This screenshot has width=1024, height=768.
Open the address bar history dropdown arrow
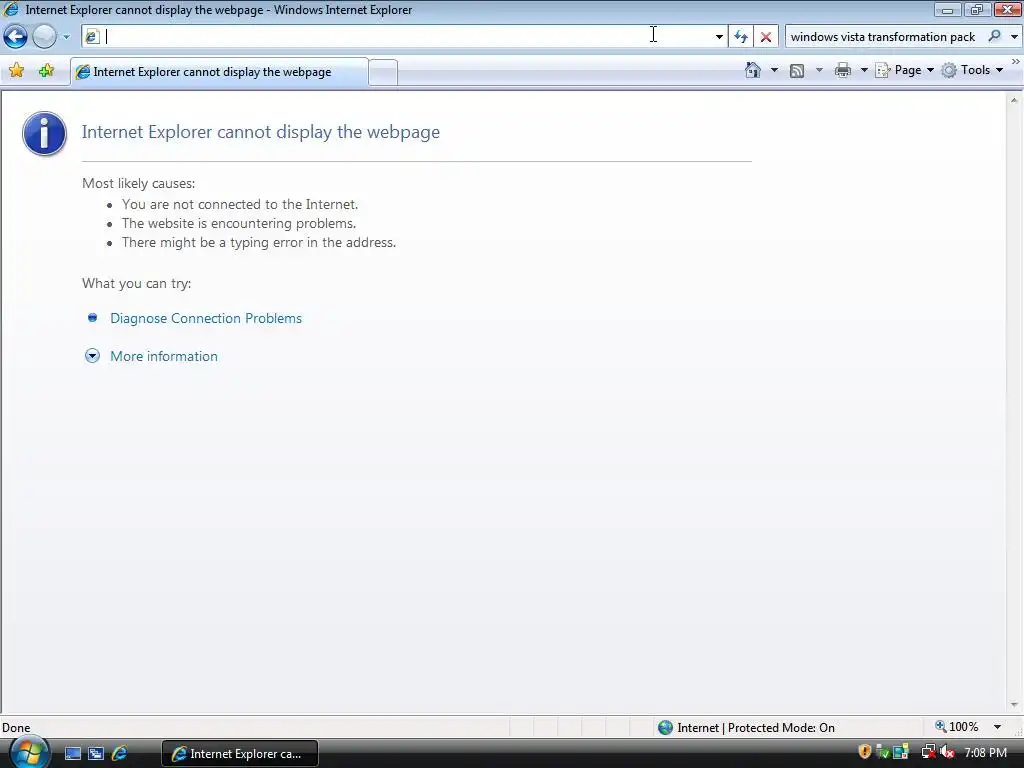click(x=719, y=37)
